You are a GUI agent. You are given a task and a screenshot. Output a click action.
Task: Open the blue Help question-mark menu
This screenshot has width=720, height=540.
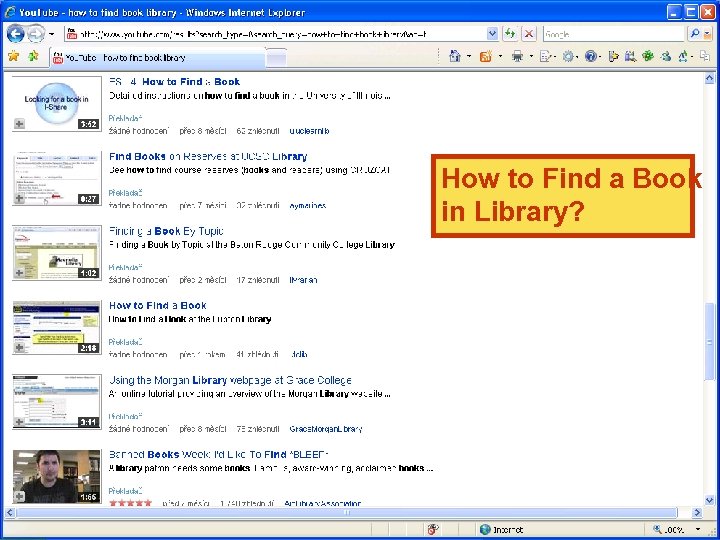click(x=592, y=56)
